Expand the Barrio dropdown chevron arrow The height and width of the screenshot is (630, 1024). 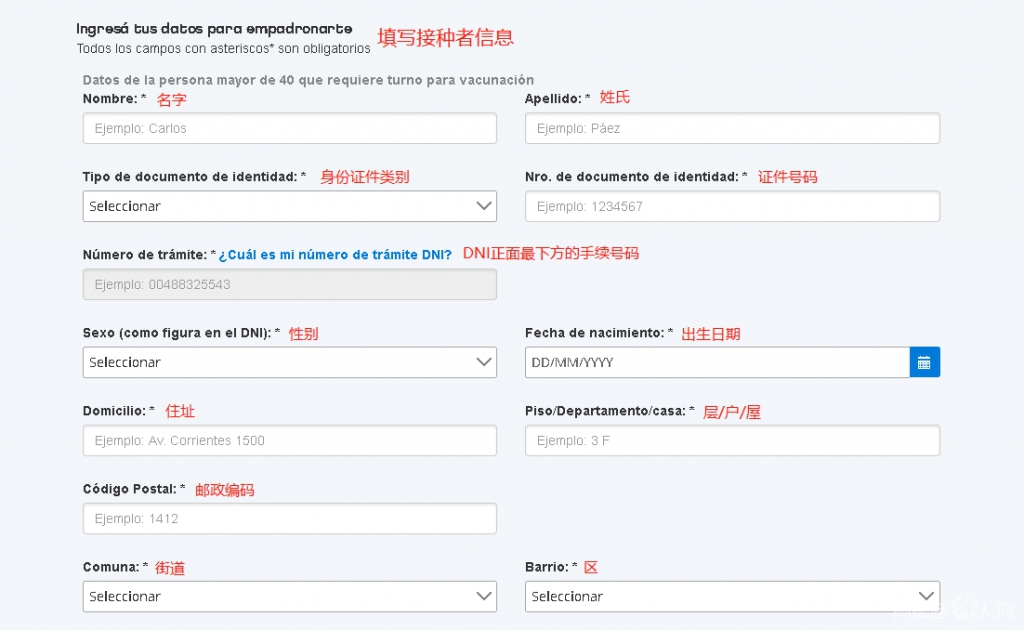click(927, 596)
